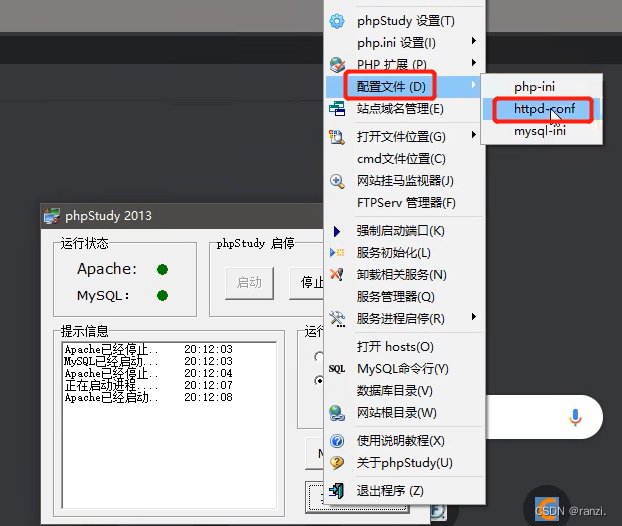
Task: Select httpd-conf in the submenu
Action: point(541,109)
